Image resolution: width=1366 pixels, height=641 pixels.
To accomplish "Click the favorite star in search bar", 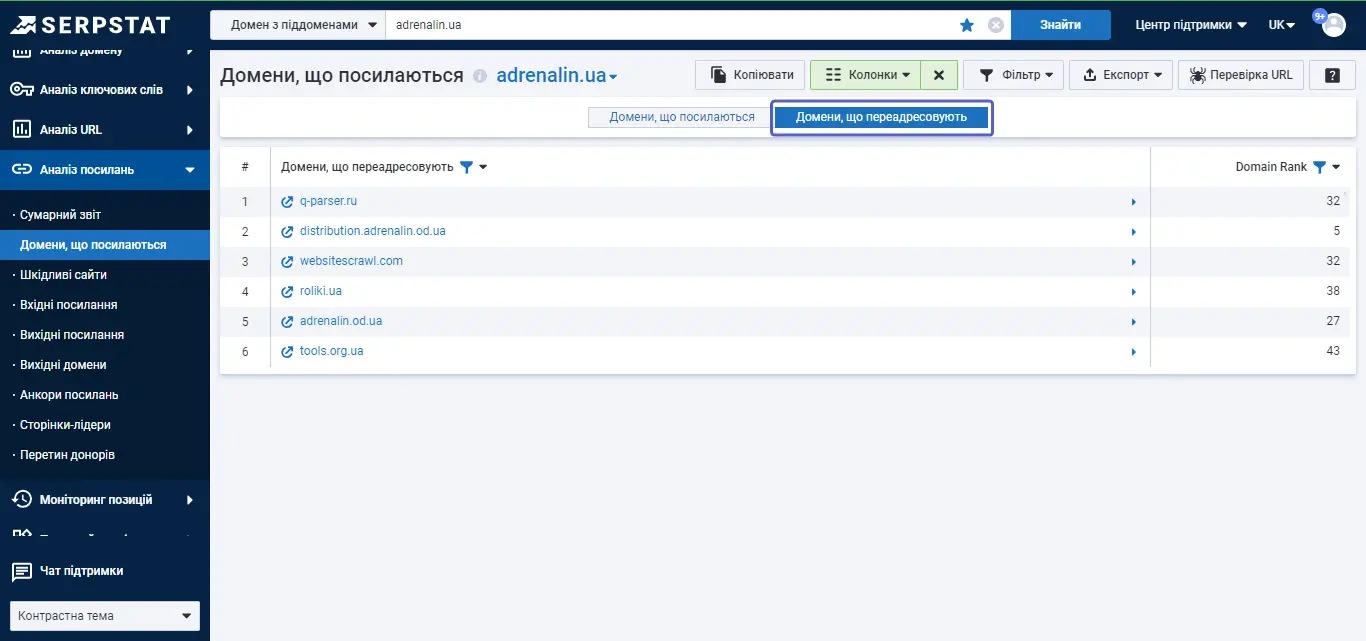I will [x=967, y=25].
